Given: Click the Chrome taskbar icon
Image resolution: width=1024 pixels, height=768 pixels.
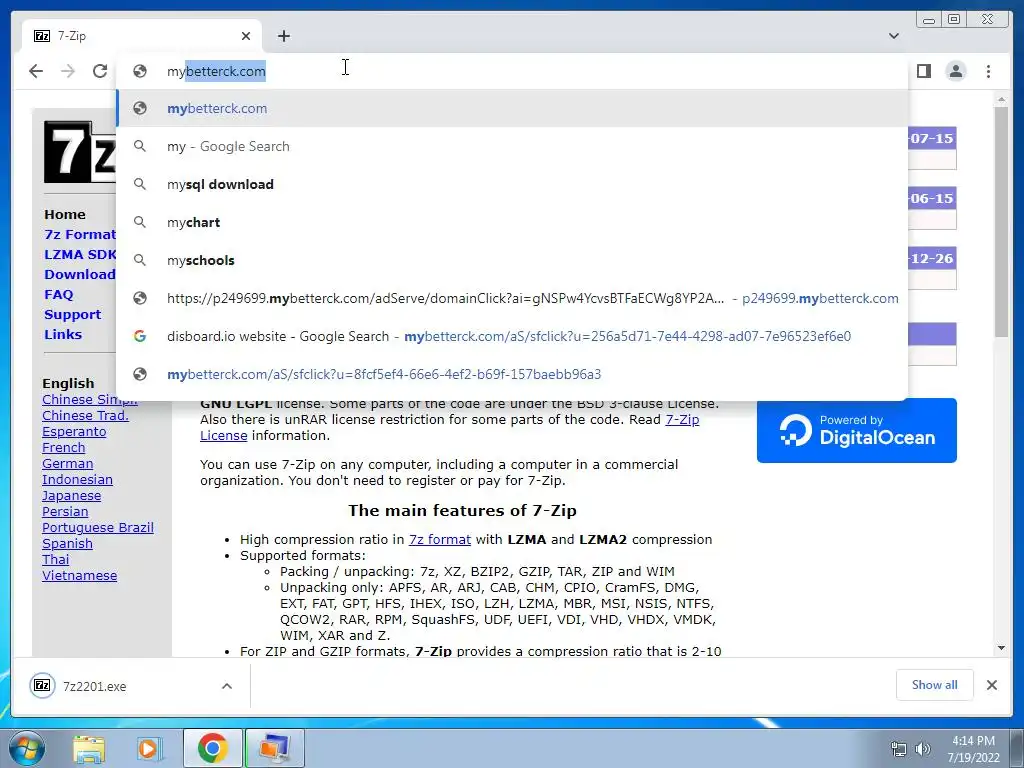Looking at the screenshot, I should tap(212, 749).
